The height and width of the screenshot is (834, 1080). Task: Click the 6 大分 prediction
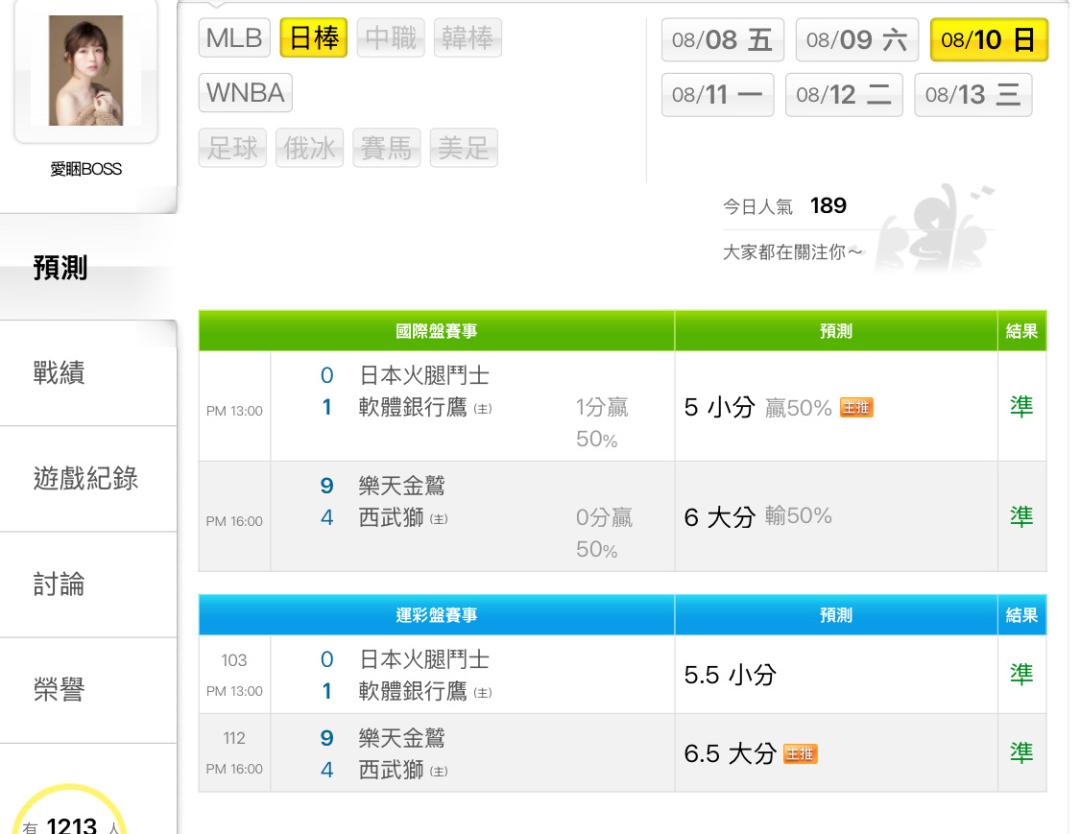(720, 517)
